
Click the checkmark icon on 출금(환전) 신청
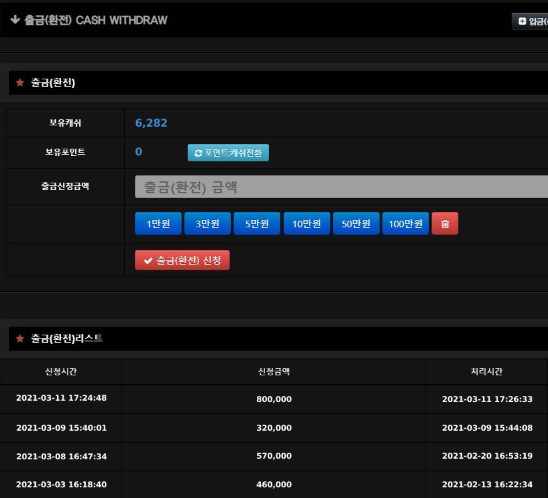148,260
